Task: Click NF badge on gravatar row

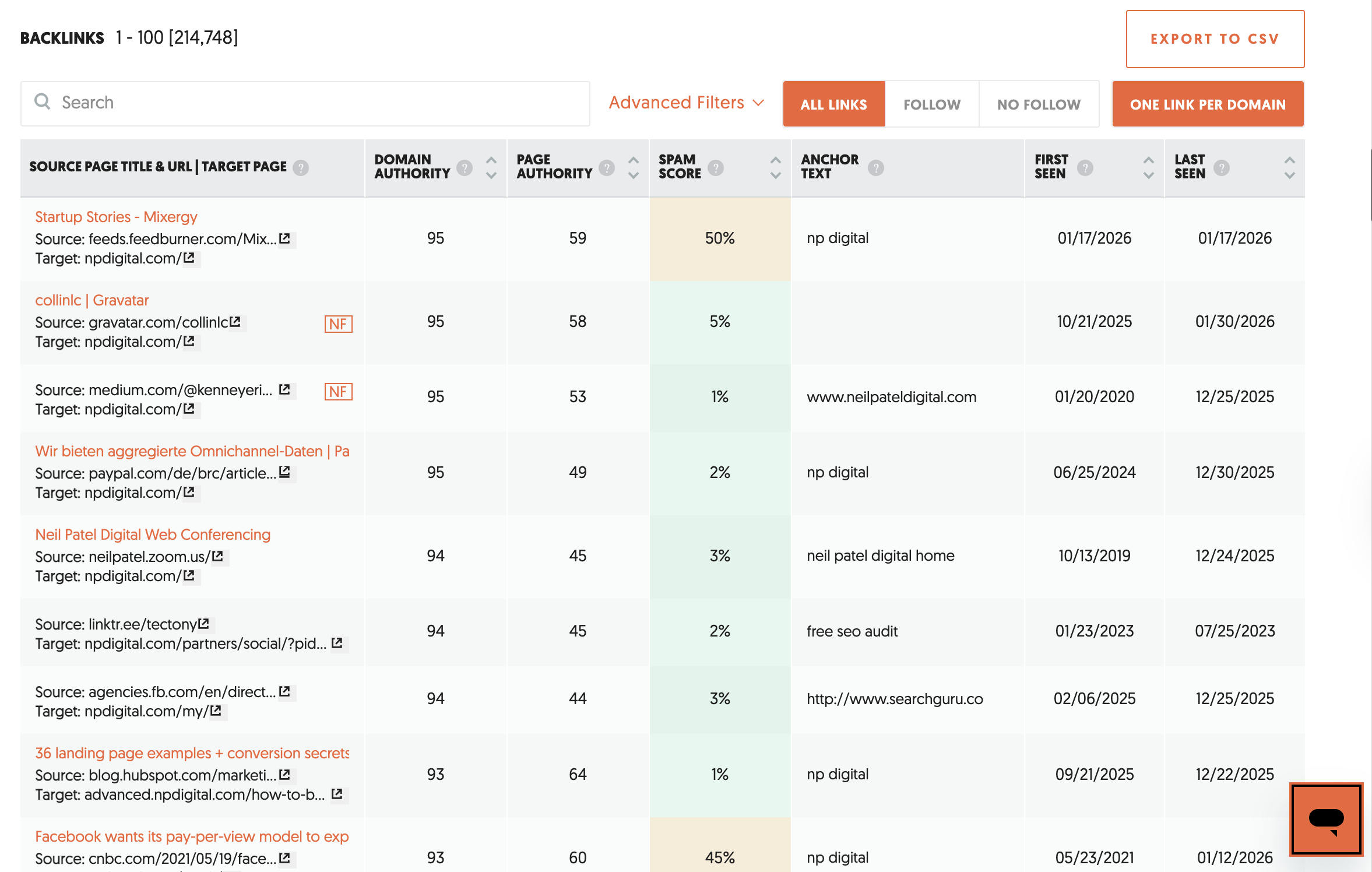Action: [x=339, y=324]
